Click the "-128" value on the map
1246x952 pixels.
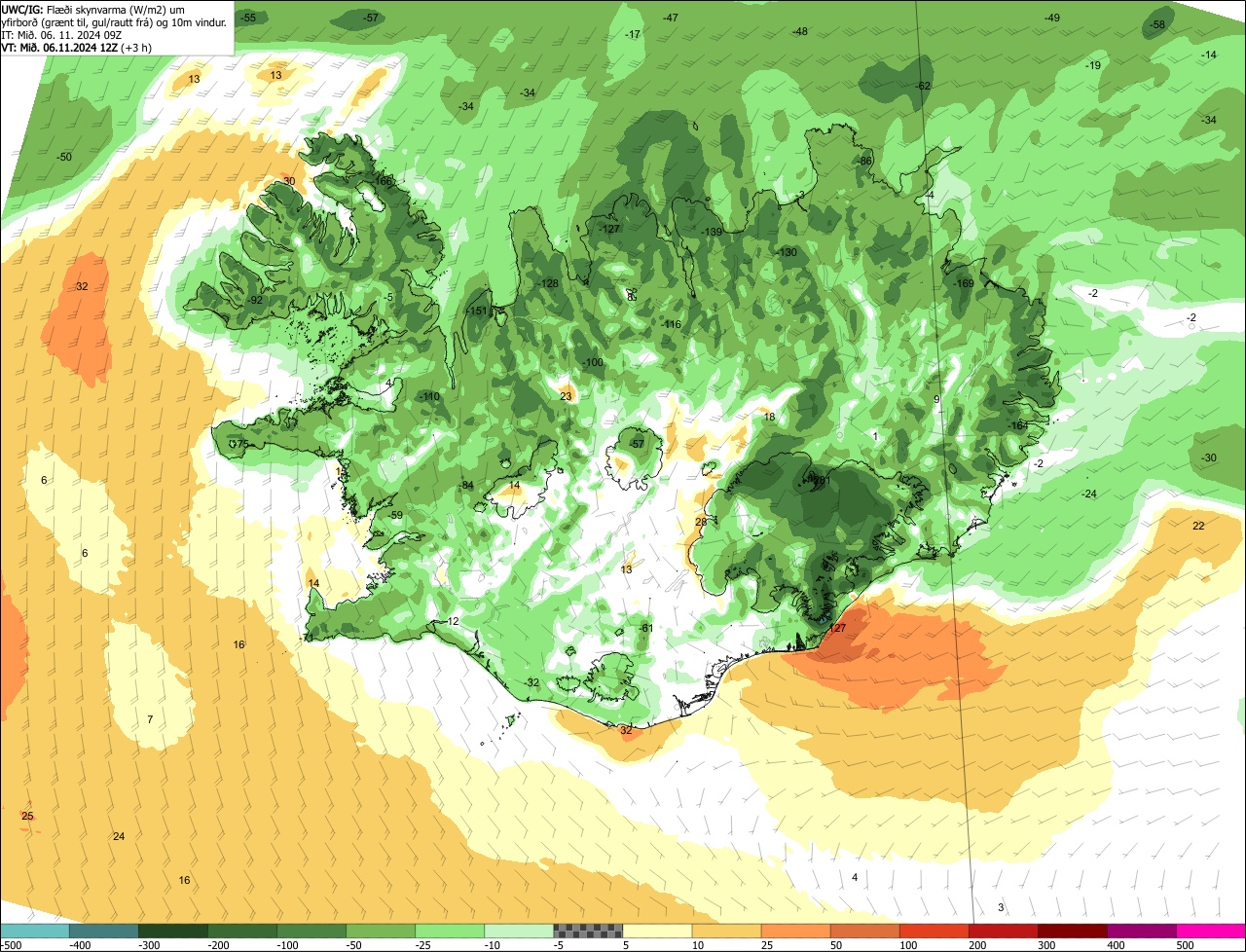tap(549, 283)
